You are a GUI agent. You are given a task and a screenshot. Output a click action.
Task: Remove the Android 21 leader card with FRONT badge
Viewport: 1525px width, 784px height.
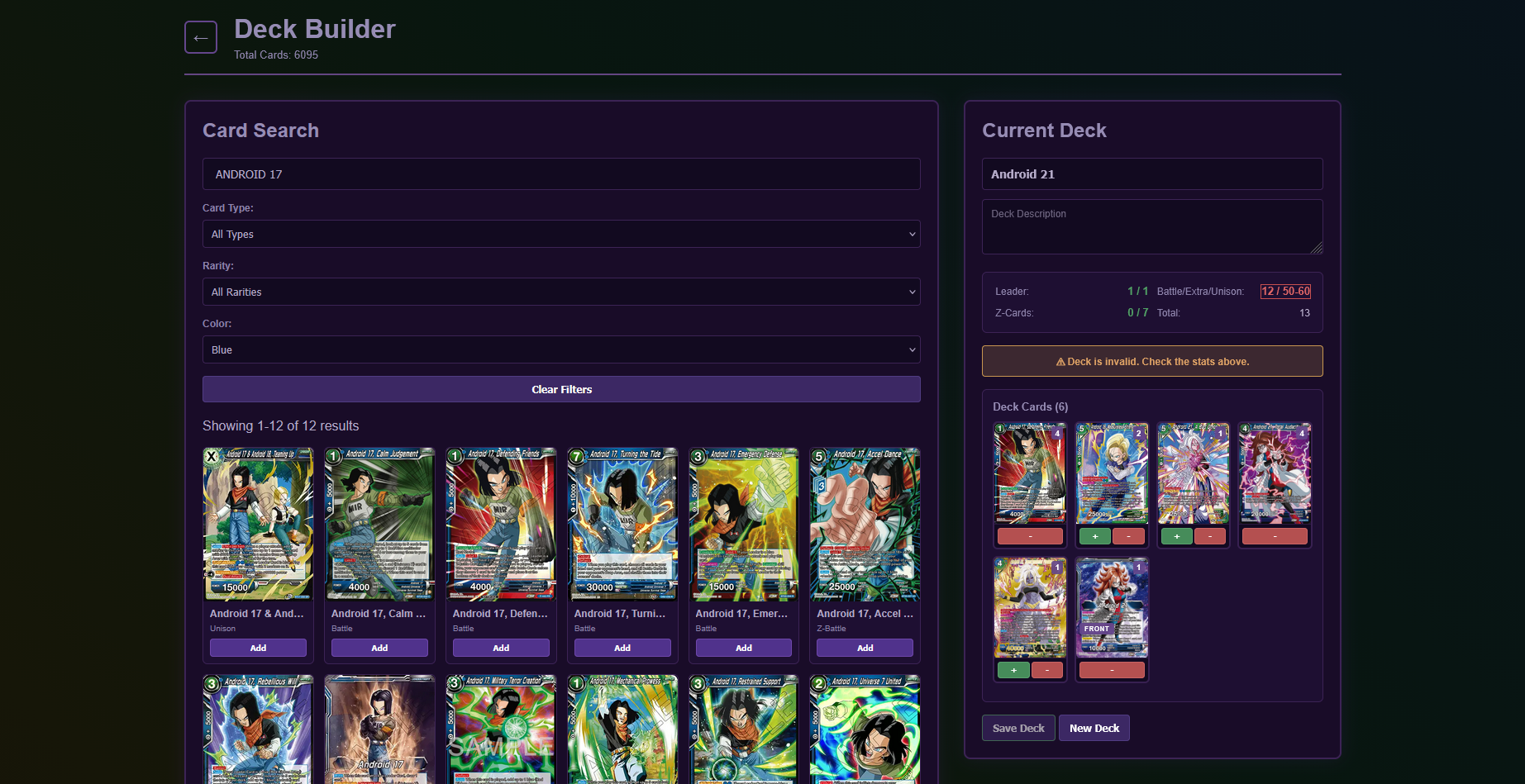click(x=1112, y=670)
